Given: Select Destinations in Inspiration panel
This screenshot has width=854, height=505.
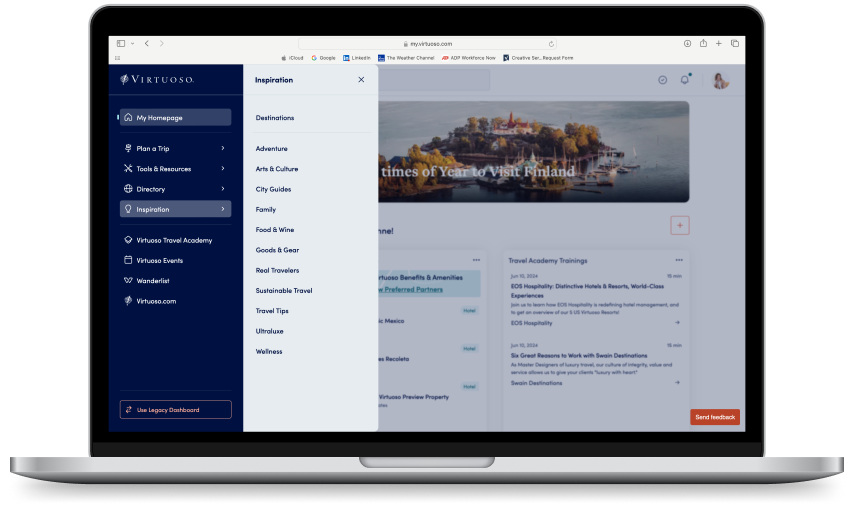Looking at the screenshot, I should (274, 118).
